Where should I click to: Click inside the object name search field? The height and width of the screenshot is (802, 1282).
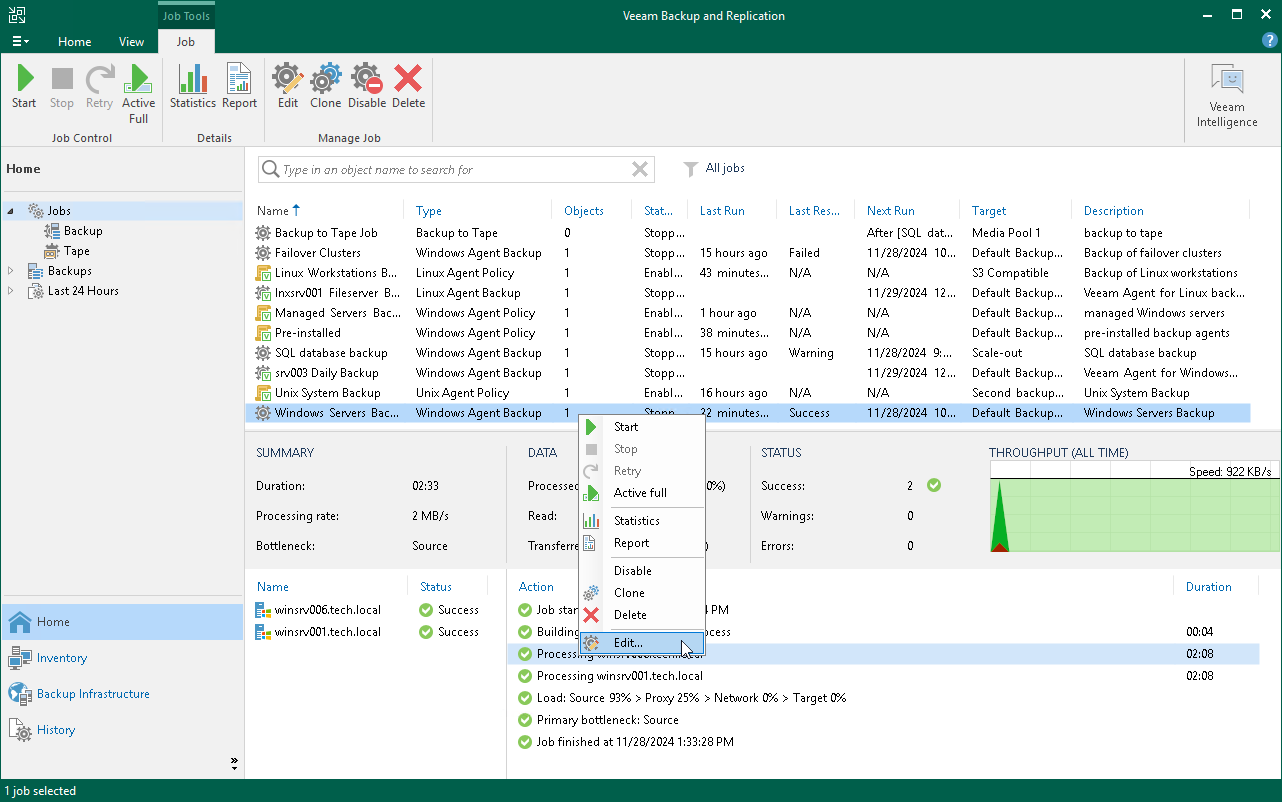coord(455,170)
